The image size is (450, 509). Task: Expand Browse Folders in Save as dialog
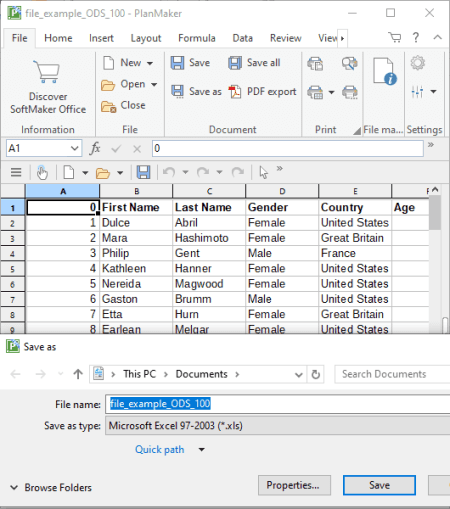coord(51,488)
